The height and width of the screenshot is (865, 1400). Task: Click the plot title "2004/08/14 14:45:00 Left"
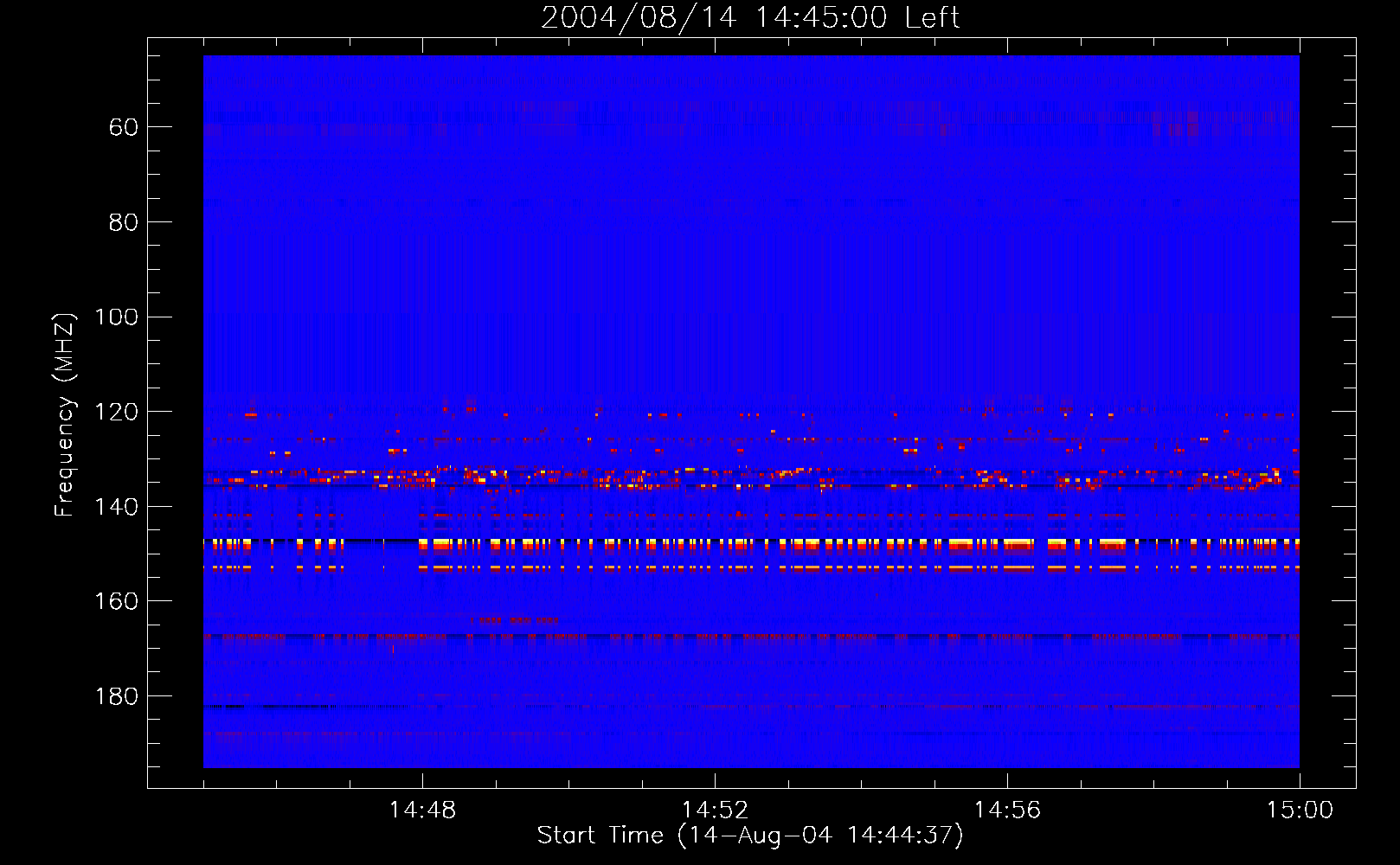pos(750,17)
